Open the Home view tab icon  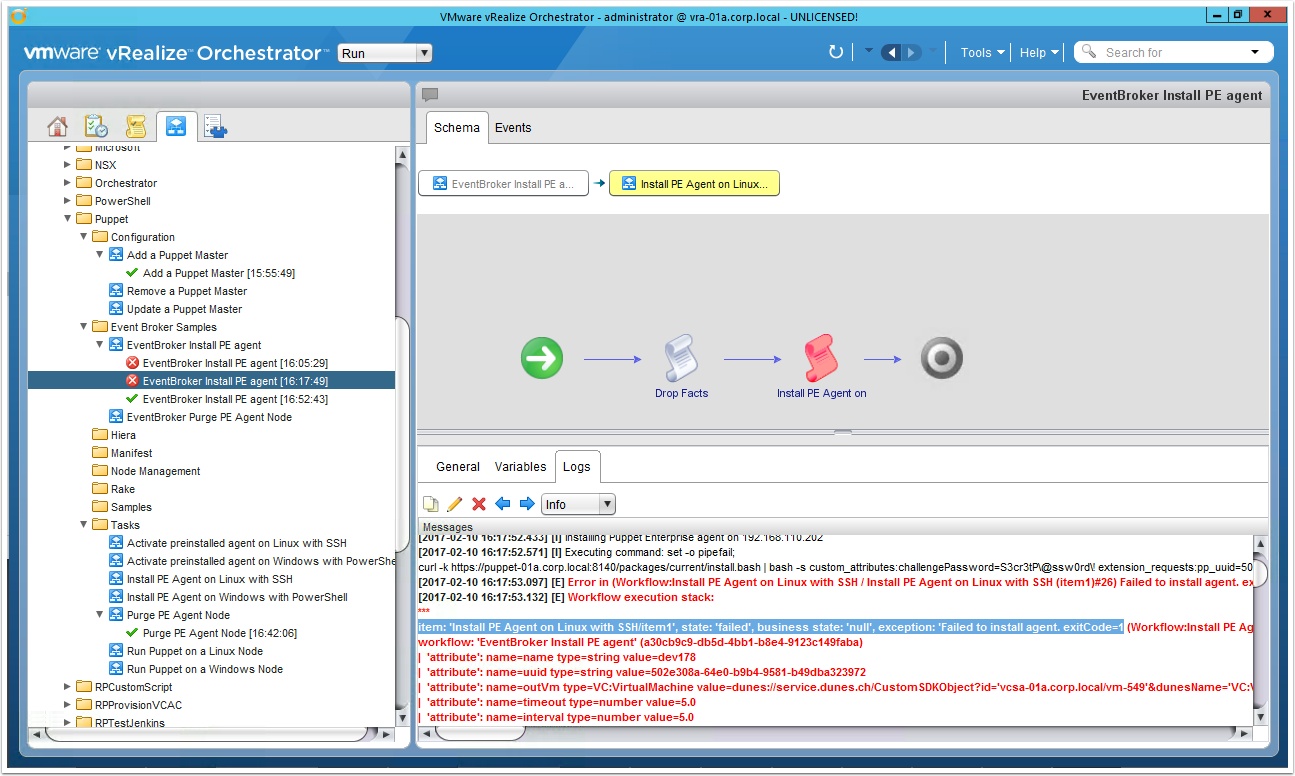coord(57,126)
